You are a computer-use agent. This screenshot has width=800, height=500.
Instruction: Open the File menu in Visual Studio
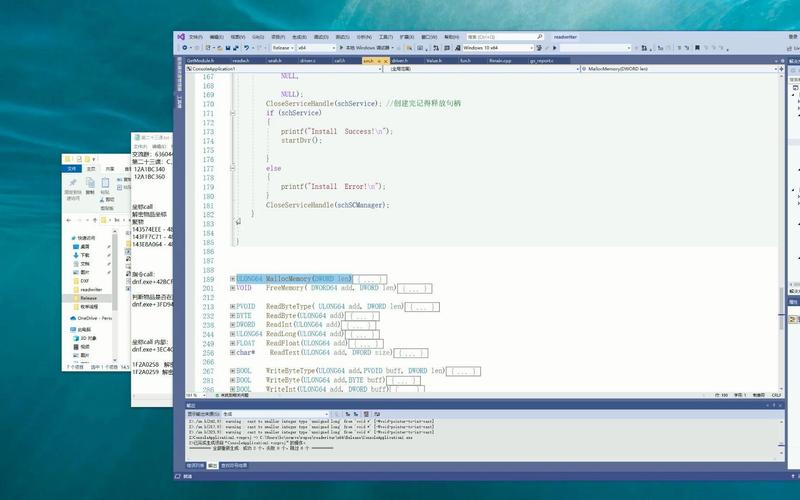coord(196,37)
